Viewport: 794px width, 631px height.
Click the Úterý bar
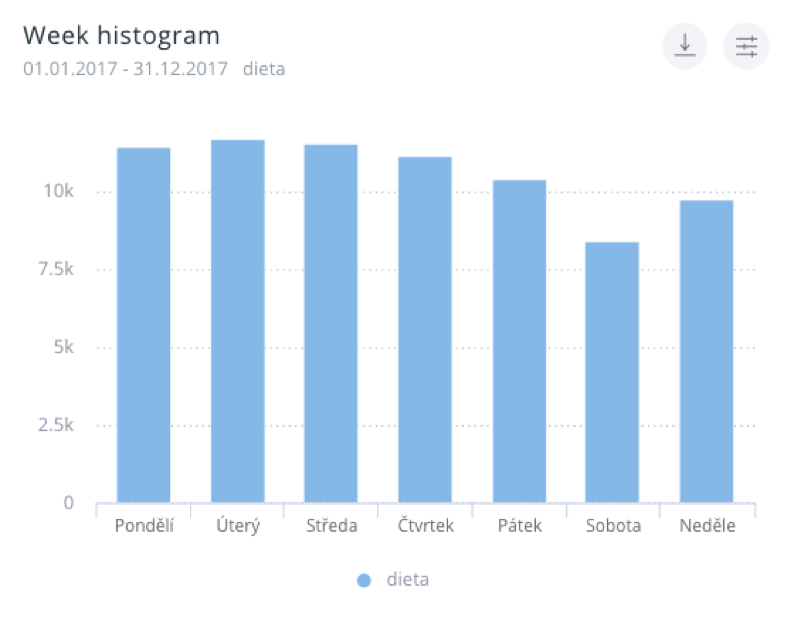point(238,321)
